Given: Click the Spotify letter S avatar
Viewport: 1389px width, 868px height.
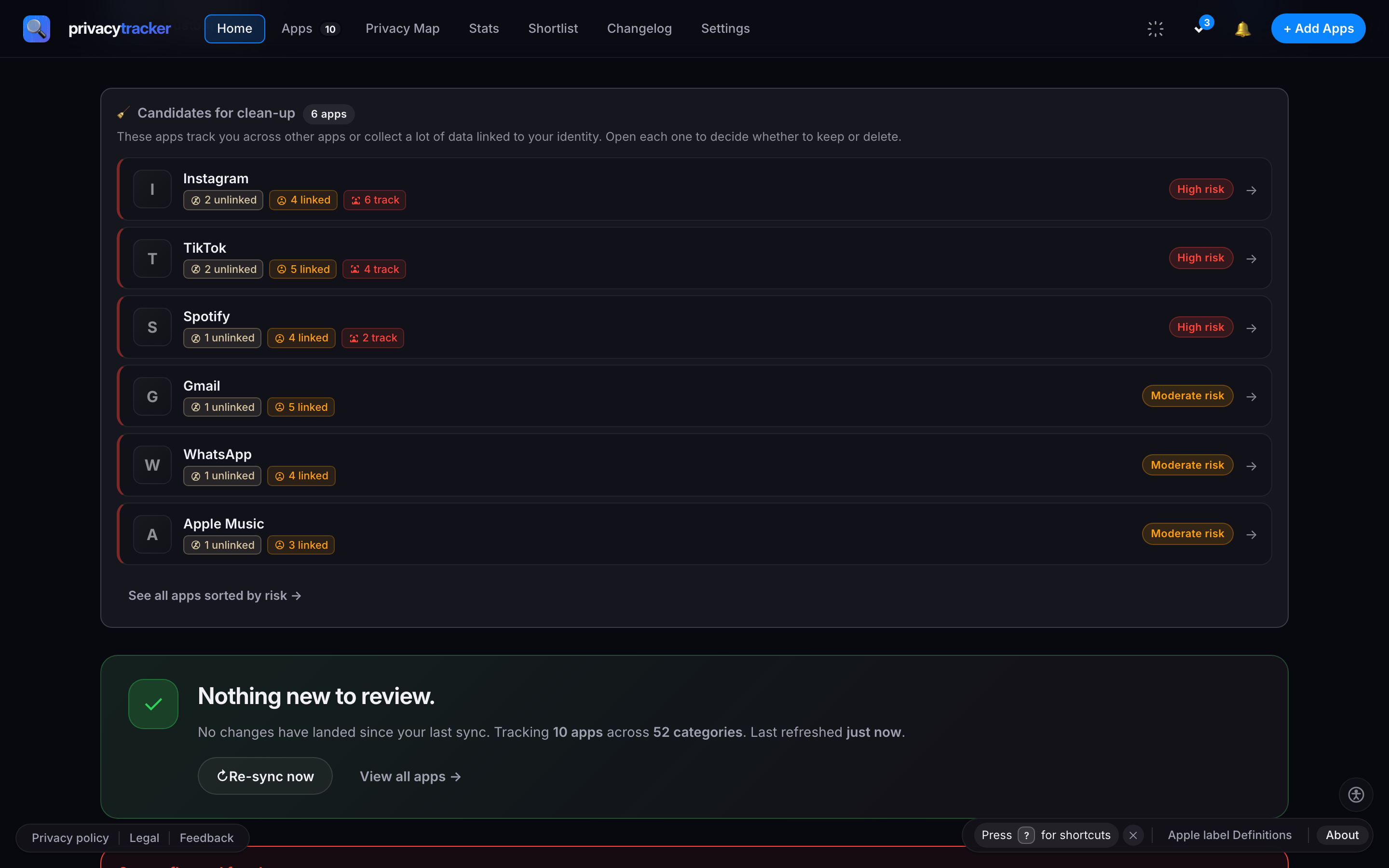Looking at the screenshot, I should click(152, 327).
